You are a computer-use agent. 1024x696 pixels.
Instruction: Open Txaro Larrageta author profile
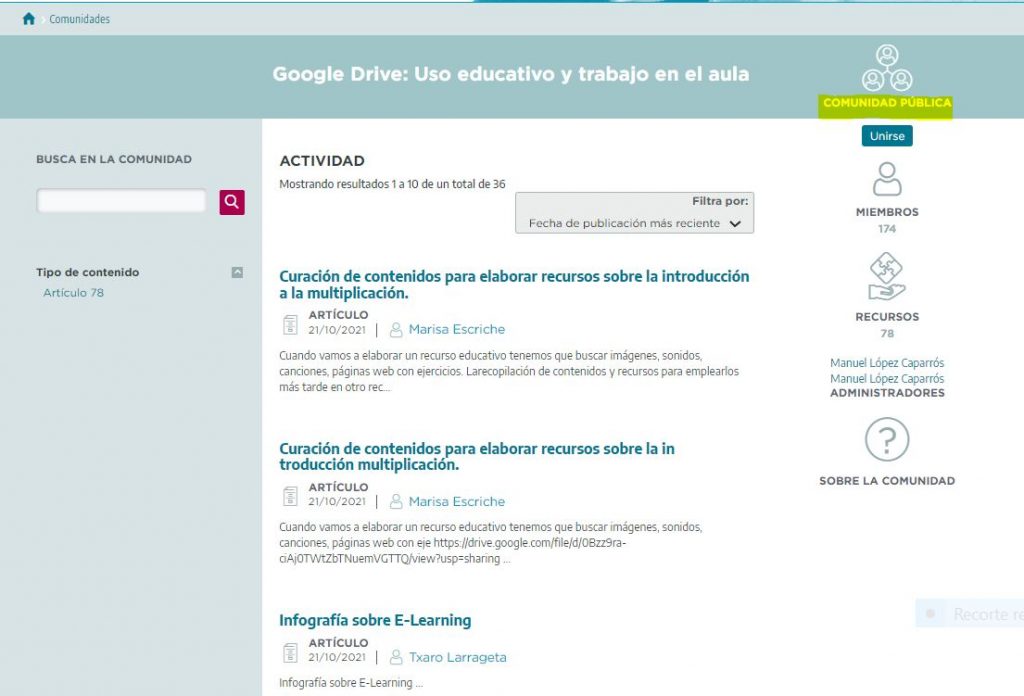pos(457,657)
